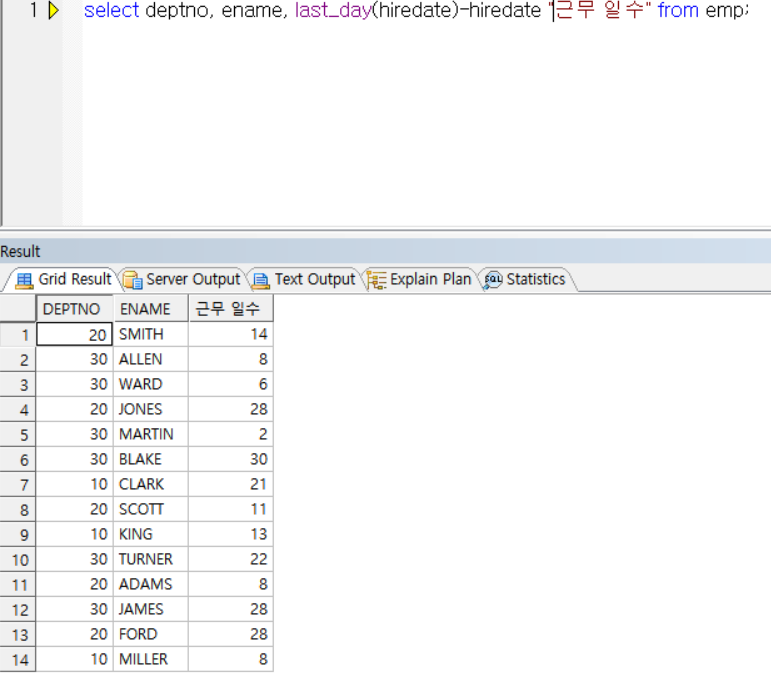
Task: Click the Server Output tab icon
Action: coord(133,280)
